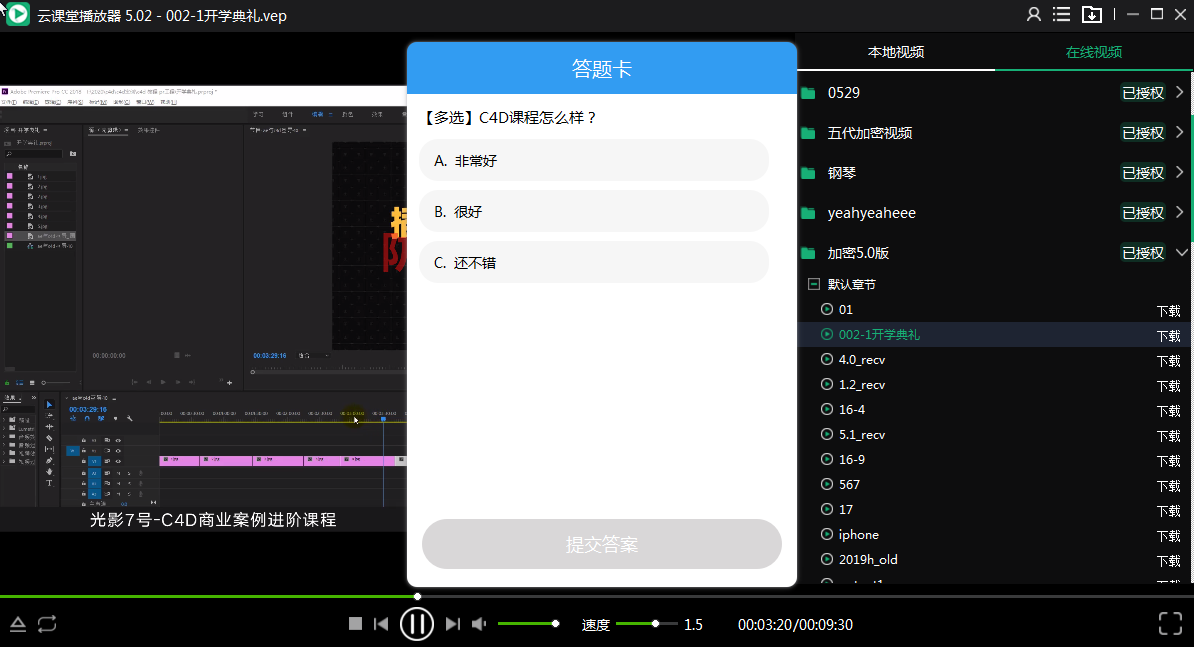Stop playback with the stop icon
The width and height of the screenshot is (1194, 647).
coord(354,623)
